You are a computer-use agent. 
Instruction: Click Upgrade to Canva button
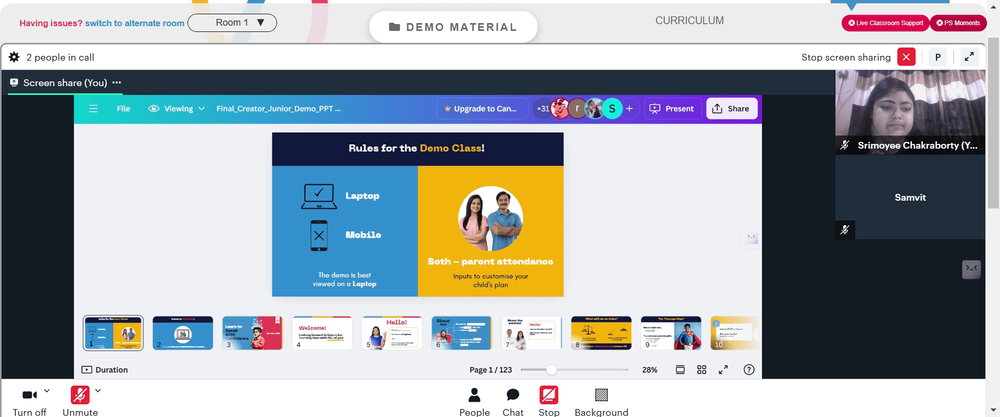coord(482,108)
